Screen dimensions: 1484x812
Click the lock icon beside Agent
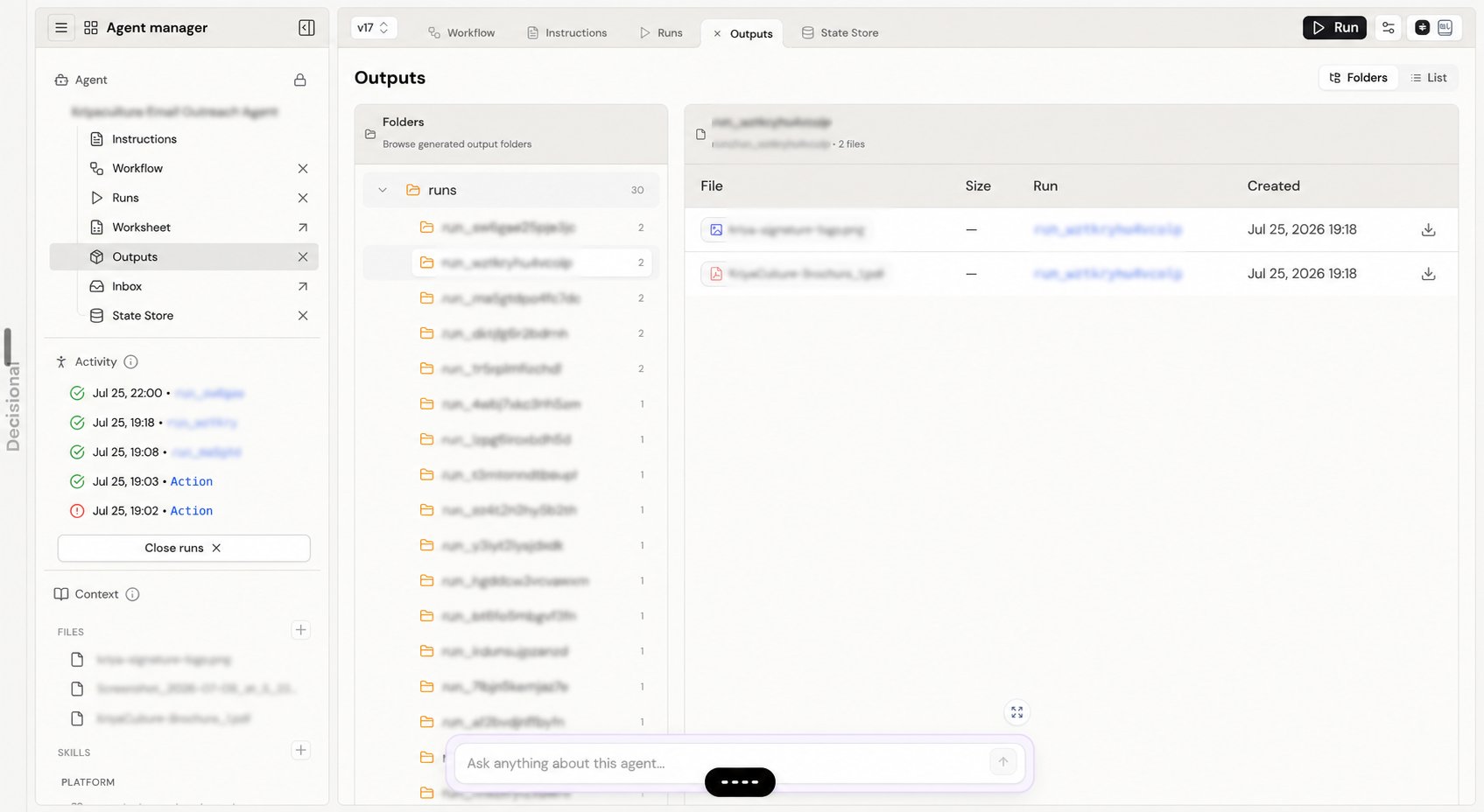coord(300,80)
